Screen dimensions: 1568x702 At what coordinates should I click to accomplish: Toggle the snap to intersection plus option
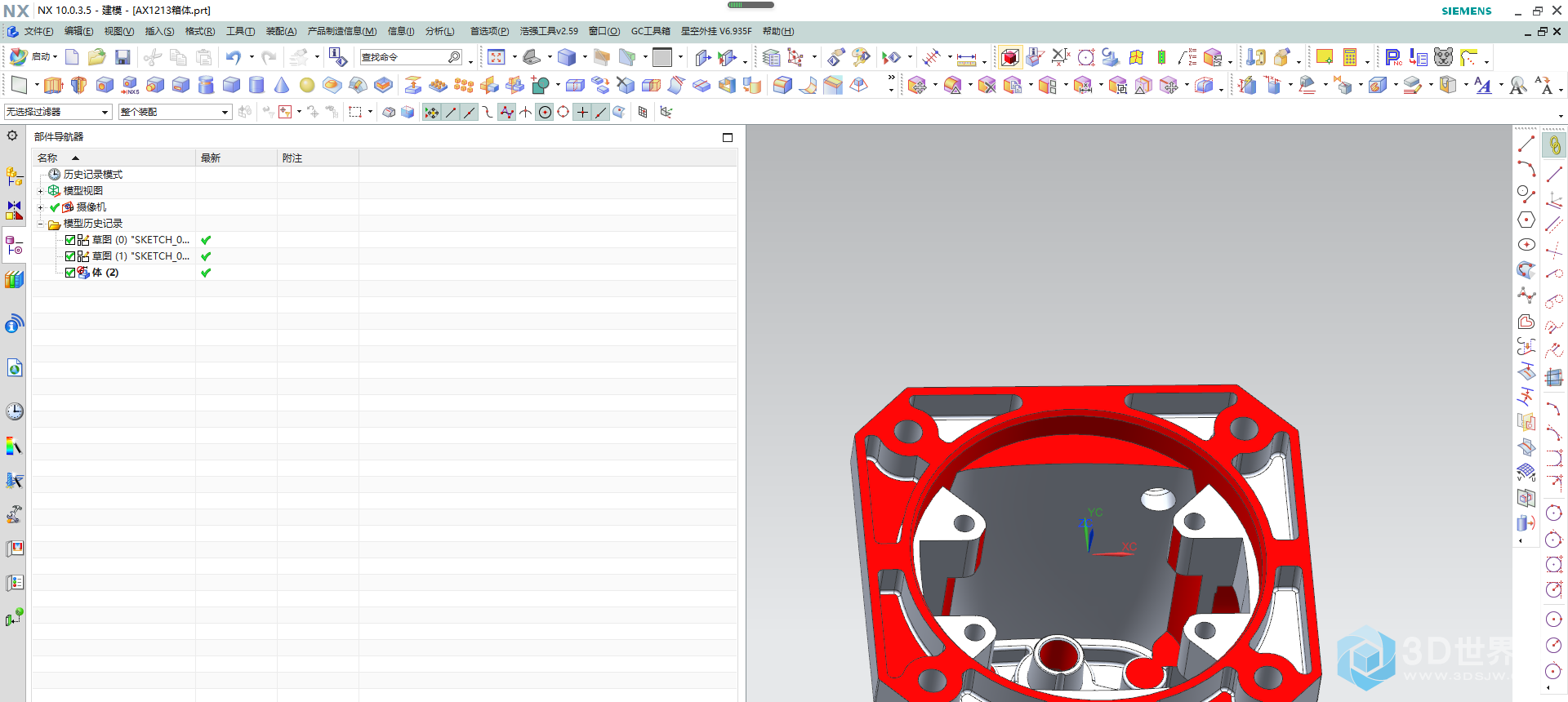582,112
